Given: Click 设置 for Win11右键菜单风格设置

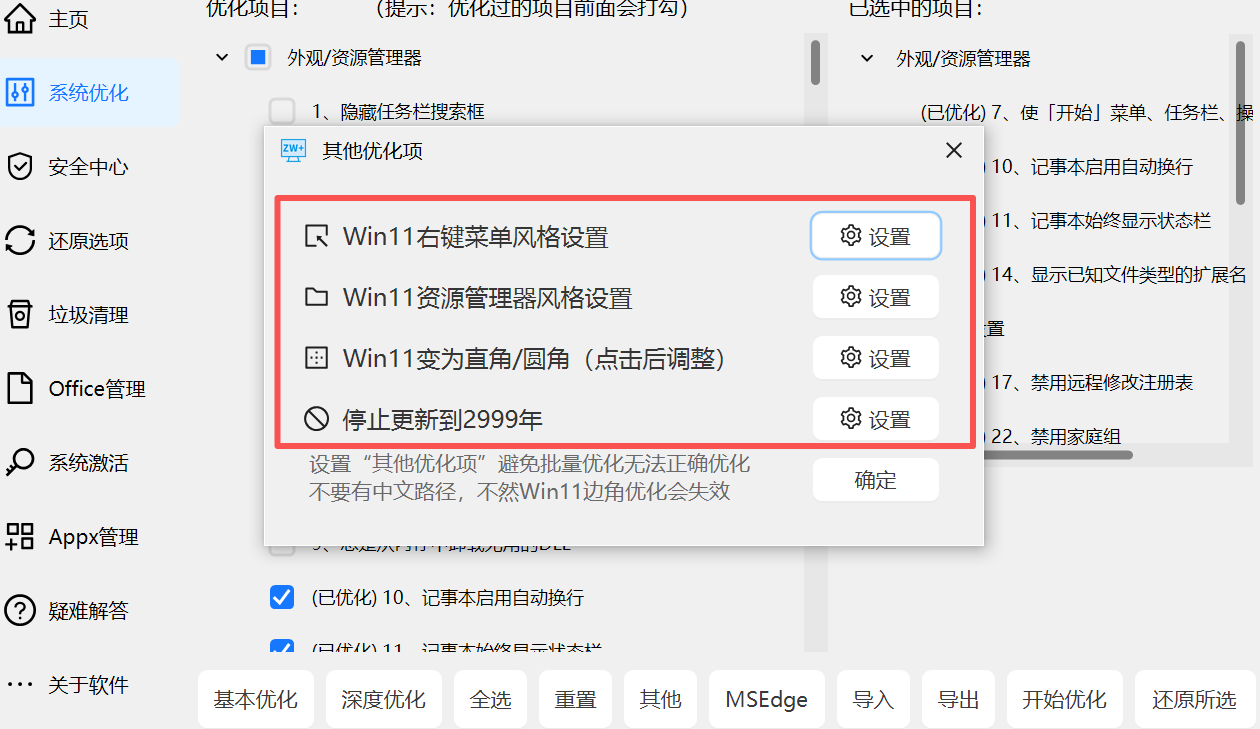Looking at the screenshot, I should (876, 236).
